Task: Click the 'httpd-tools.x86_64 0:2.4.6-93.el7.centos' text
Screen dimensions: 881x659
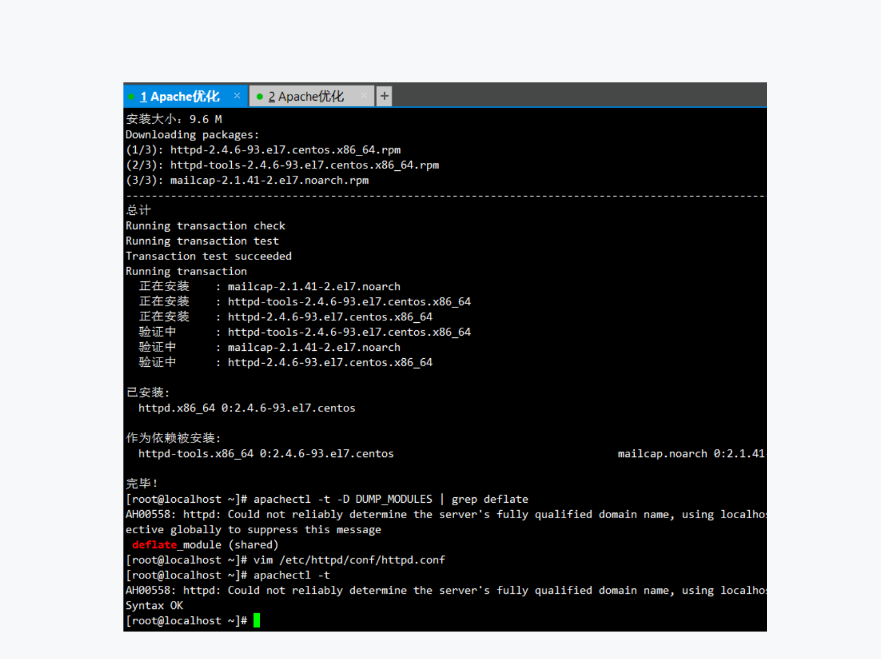Action: click(266, 453)
